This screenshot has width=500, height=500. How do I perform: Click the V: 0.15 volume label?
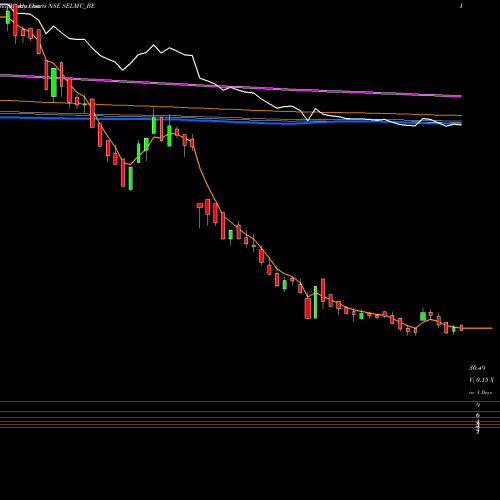coord(481,380)
